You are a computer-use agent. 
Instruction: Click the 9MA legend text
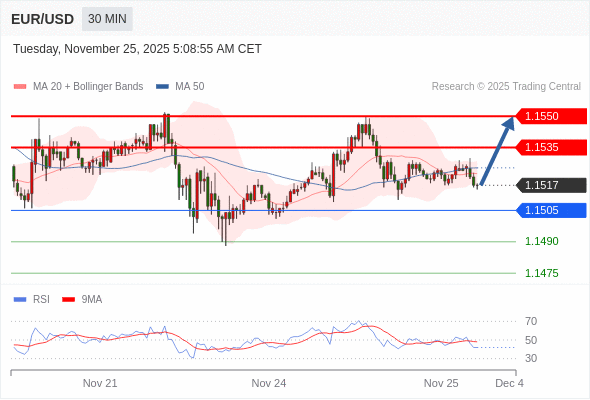[x=92, y=300]
